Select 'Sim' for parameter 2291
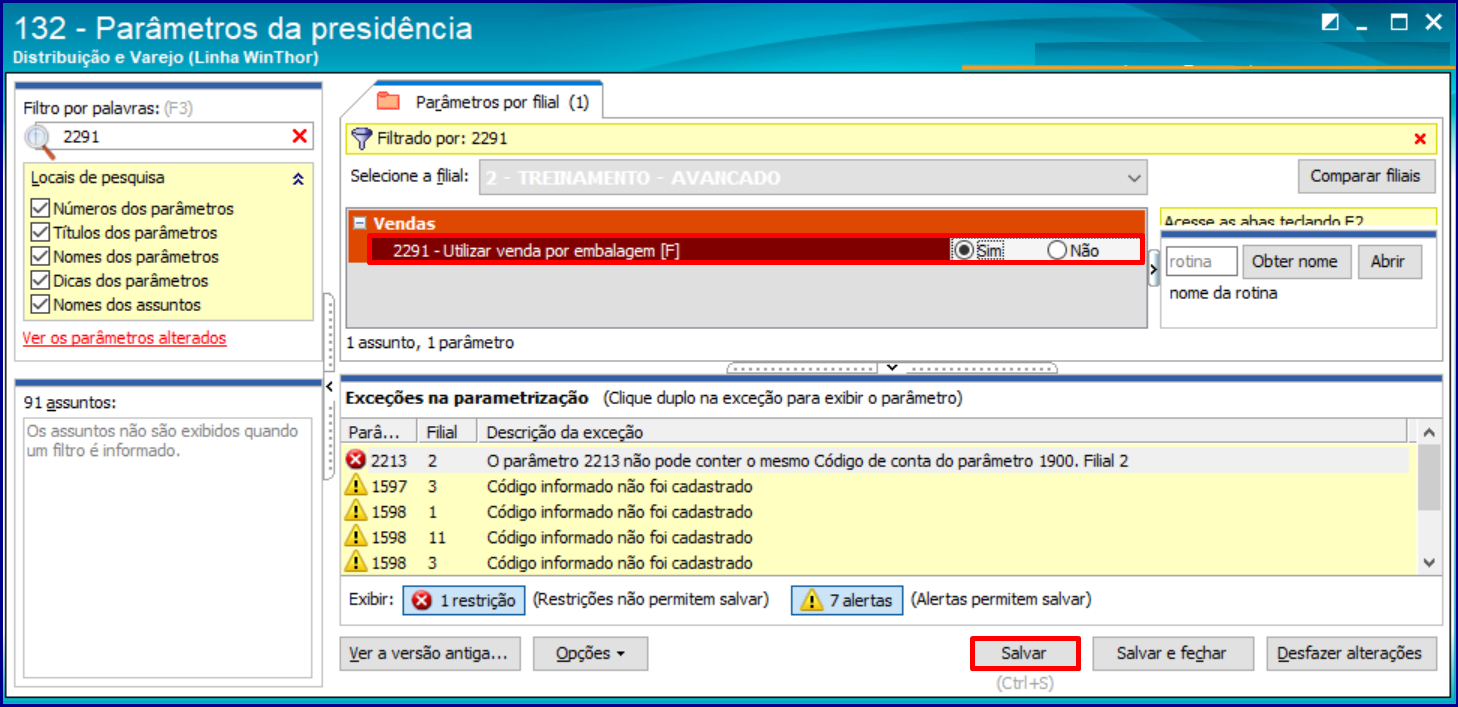Screen dimensions: 1458x707 pos(964,251)
